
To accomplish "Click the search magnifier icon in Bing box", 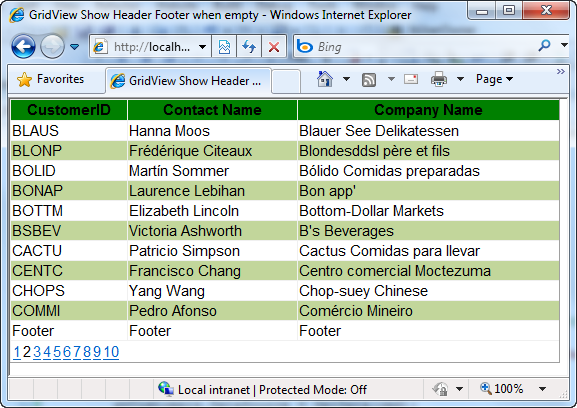I will pos(544,46).
